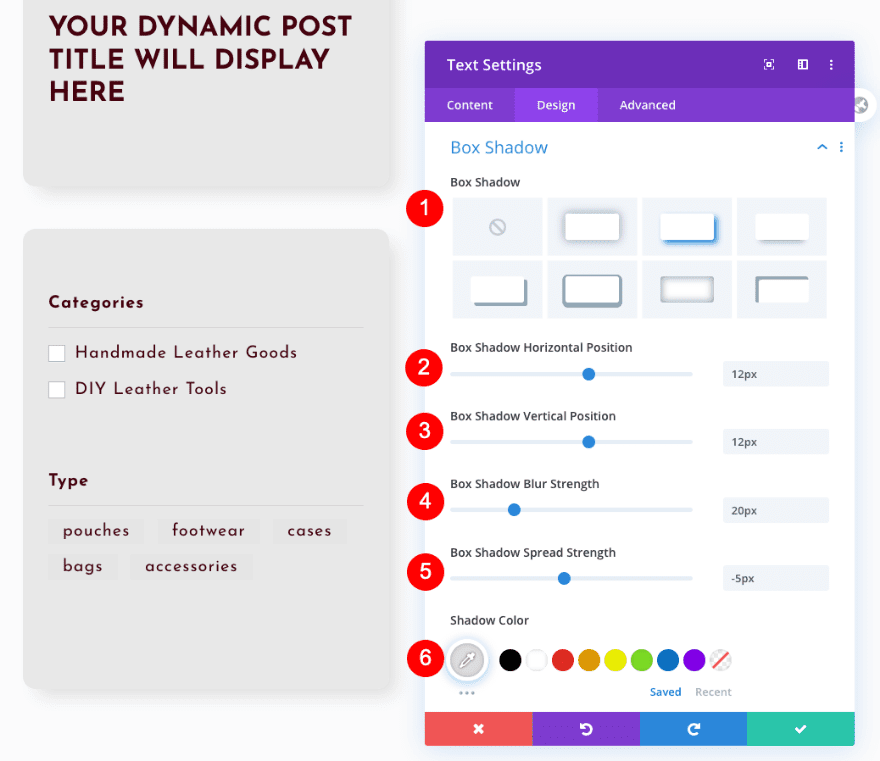
Task: Expand the settings modal to fullscreen
Action: point(768,64)
